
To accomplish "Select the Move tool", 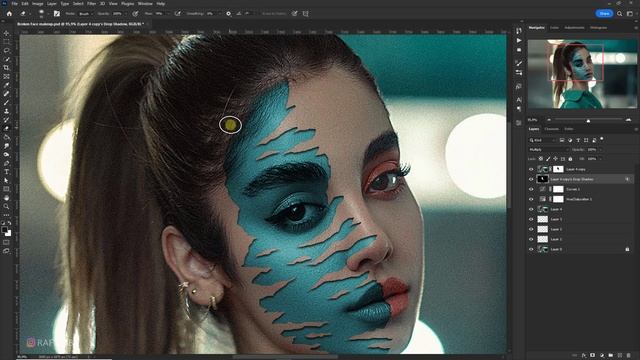I will click(x=6, y=33).
